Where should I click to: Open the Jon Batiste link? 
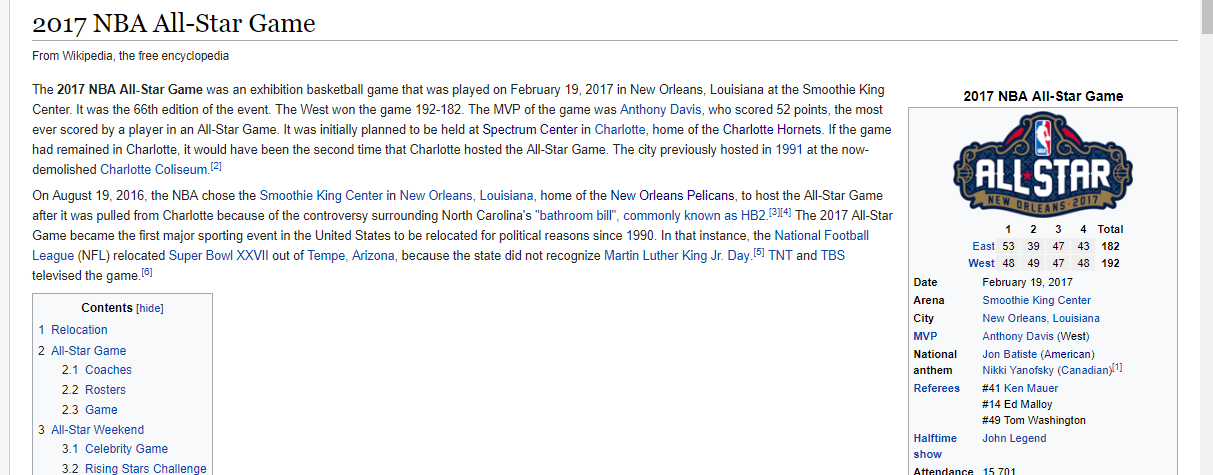(1009, 354)
